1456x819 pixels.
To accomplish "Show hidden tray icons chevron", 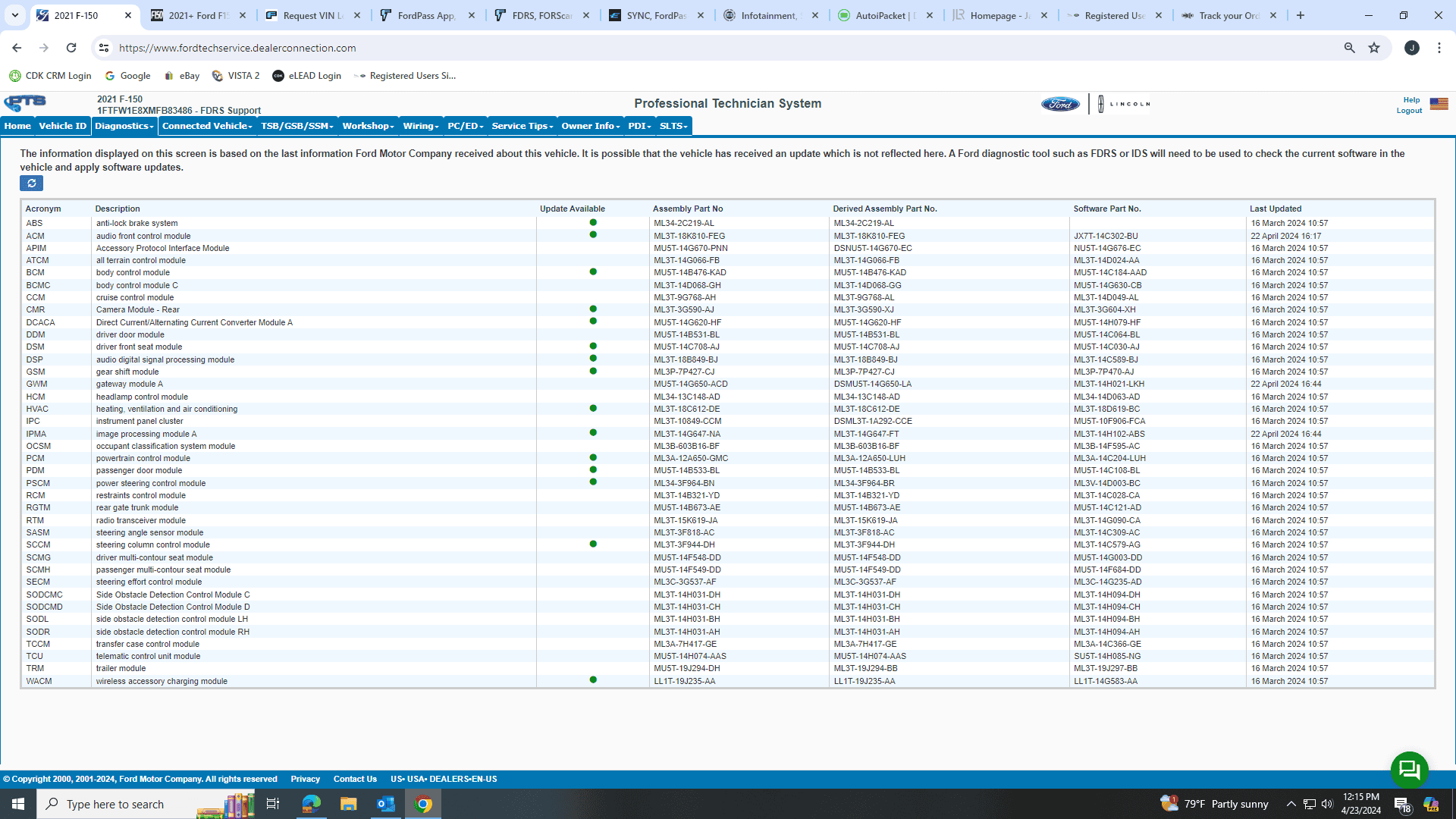I will [x=1291, y=804].
